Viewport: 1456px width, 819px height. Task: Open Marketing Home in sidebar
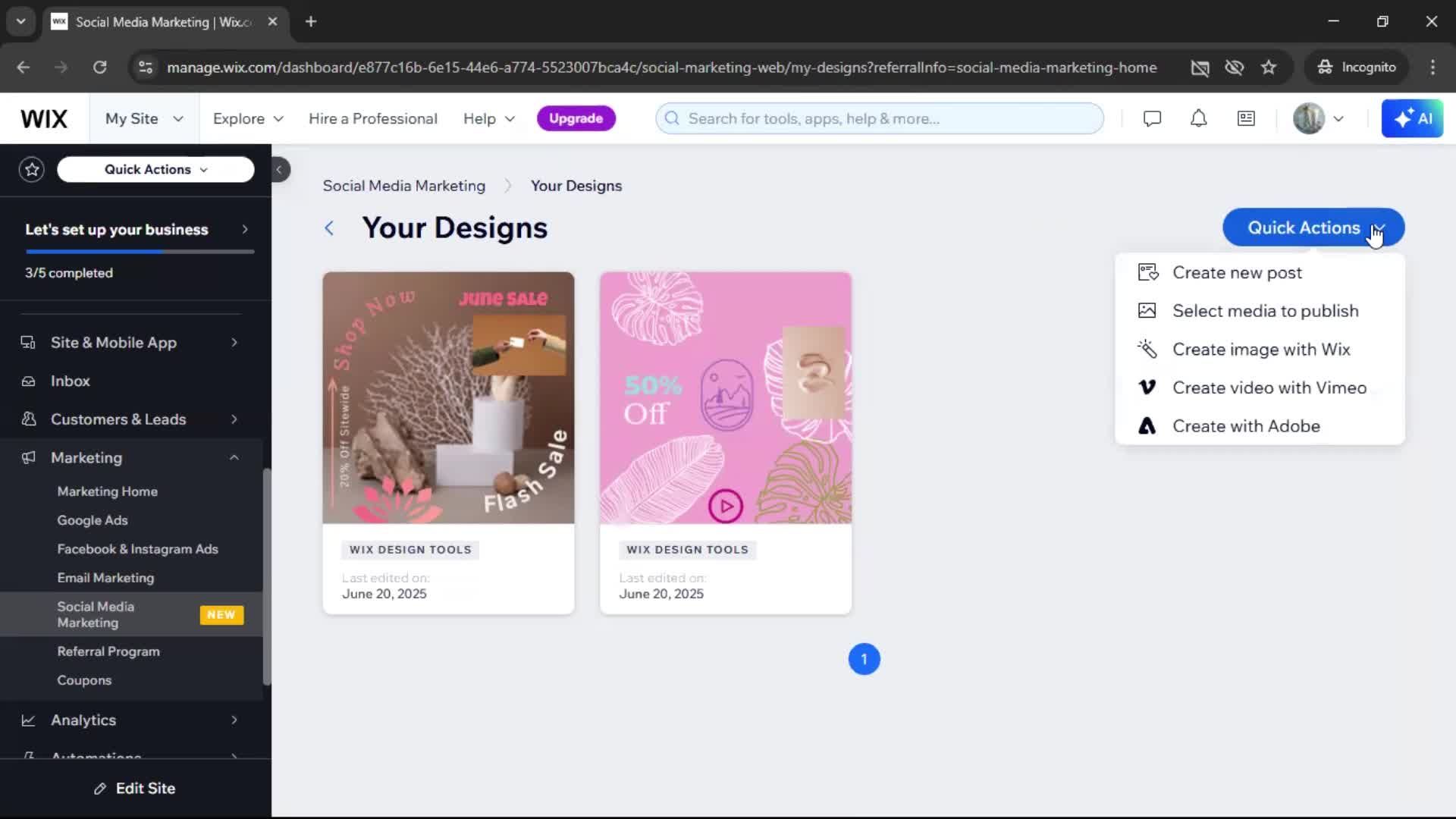107,491
